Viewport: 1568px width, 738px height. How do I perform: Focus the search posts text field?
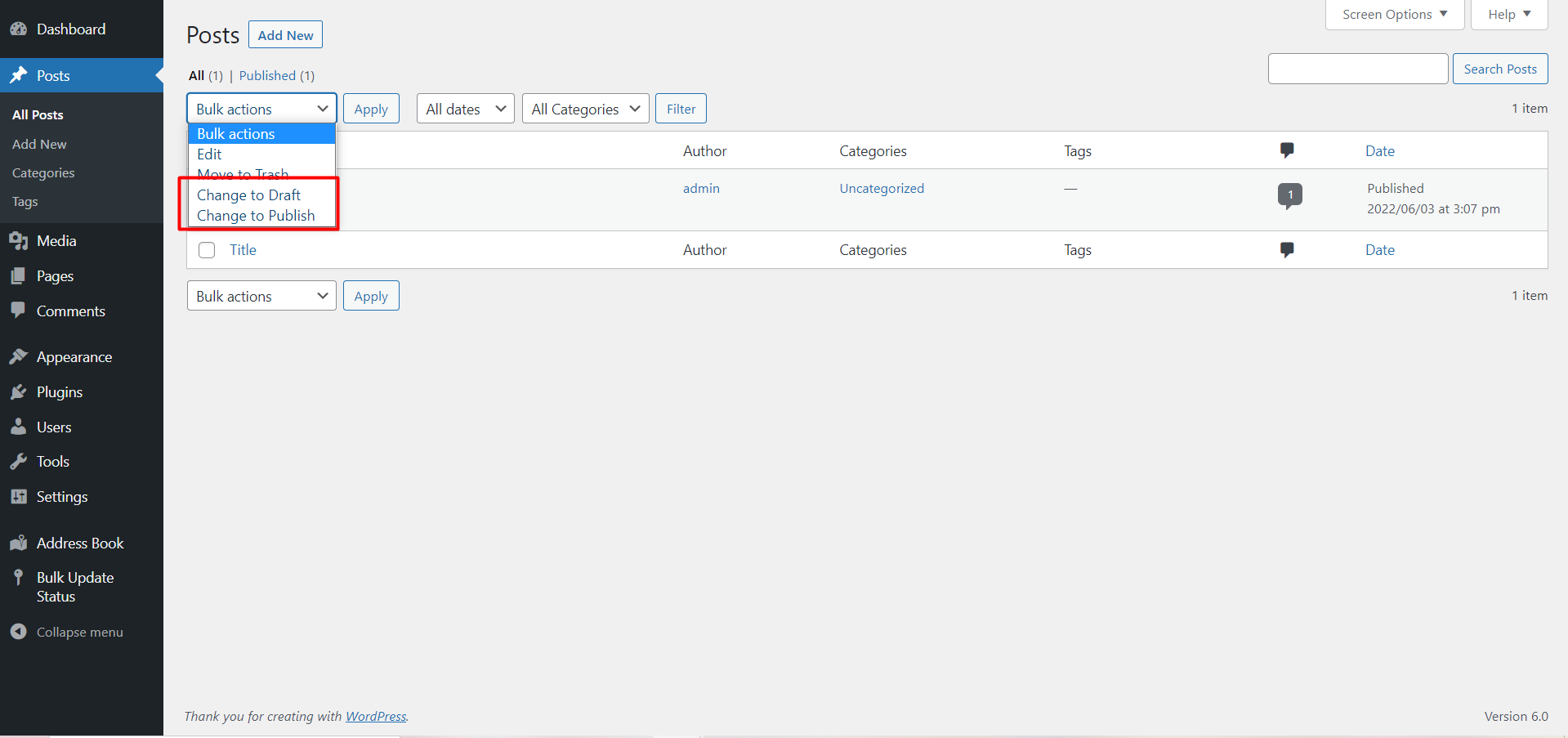coord(1358,69)
